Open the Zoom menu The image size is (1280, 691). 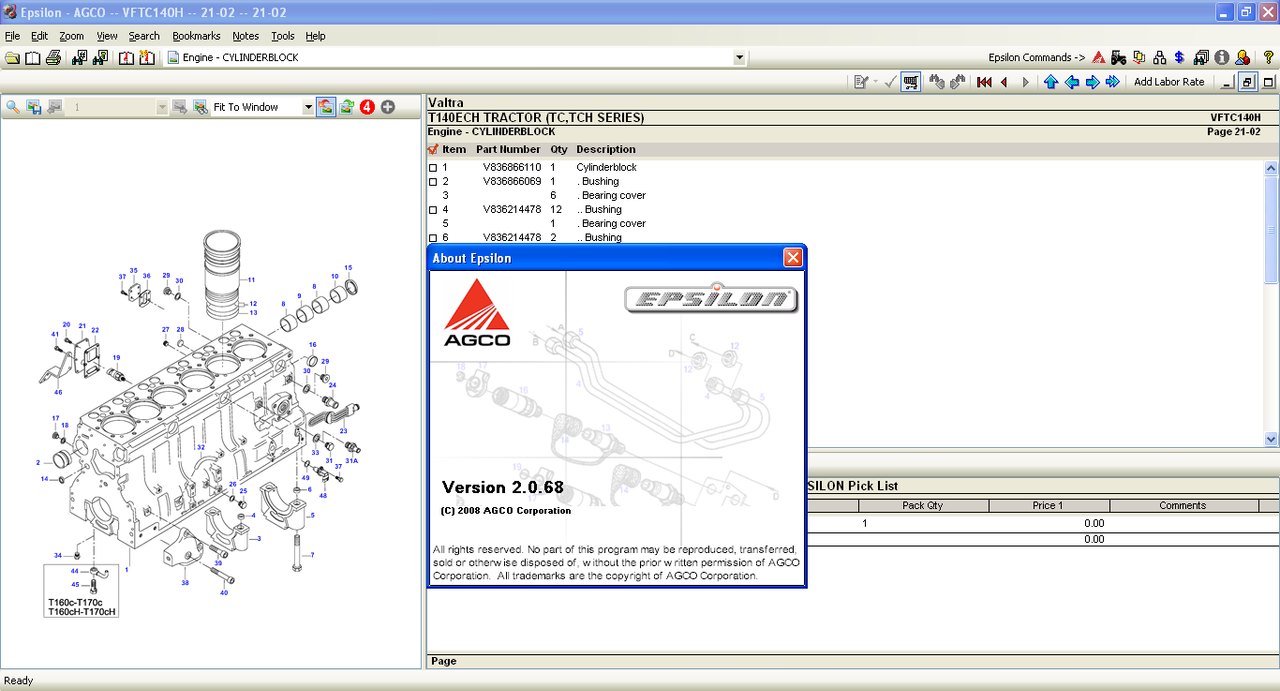(x=71, y=36)
